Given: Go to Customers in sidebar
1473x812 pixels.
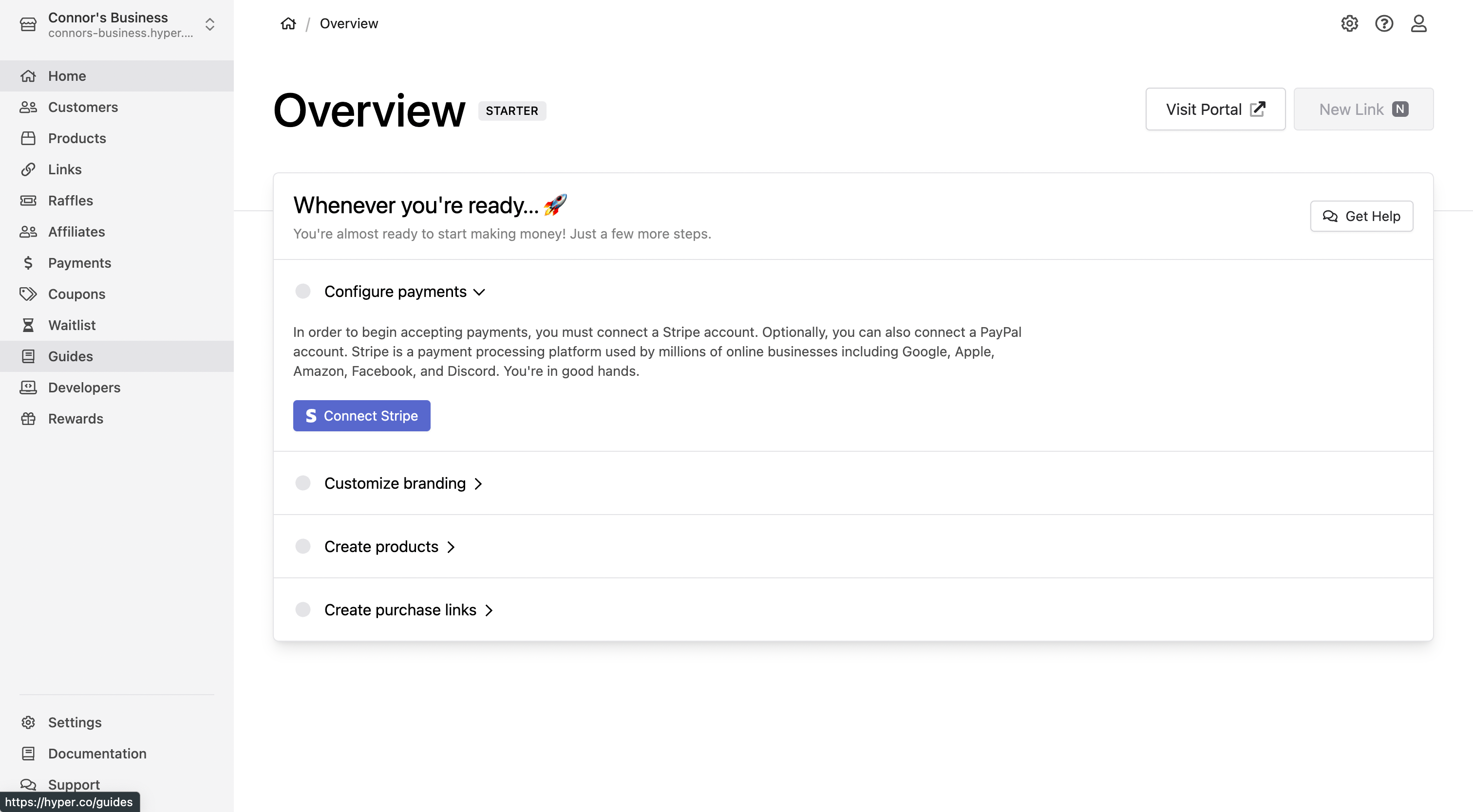Looking at the screenshot, I should (83, 107).
